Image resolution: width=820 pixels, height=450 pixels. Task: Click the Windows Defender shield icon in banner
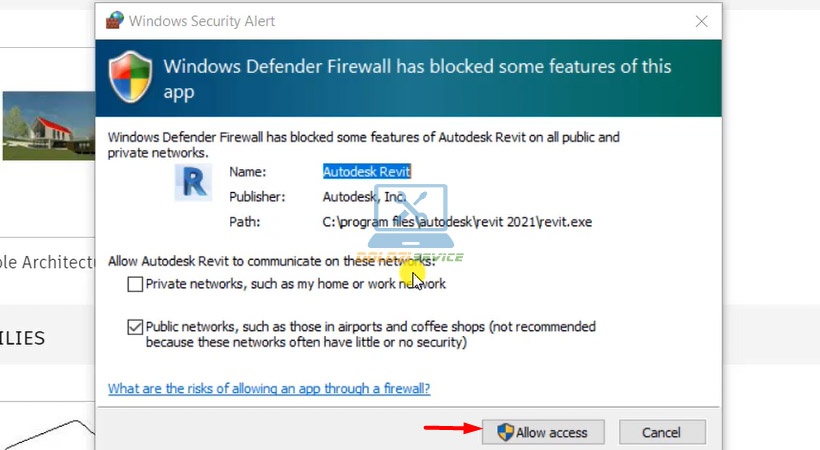click(130, 77)
